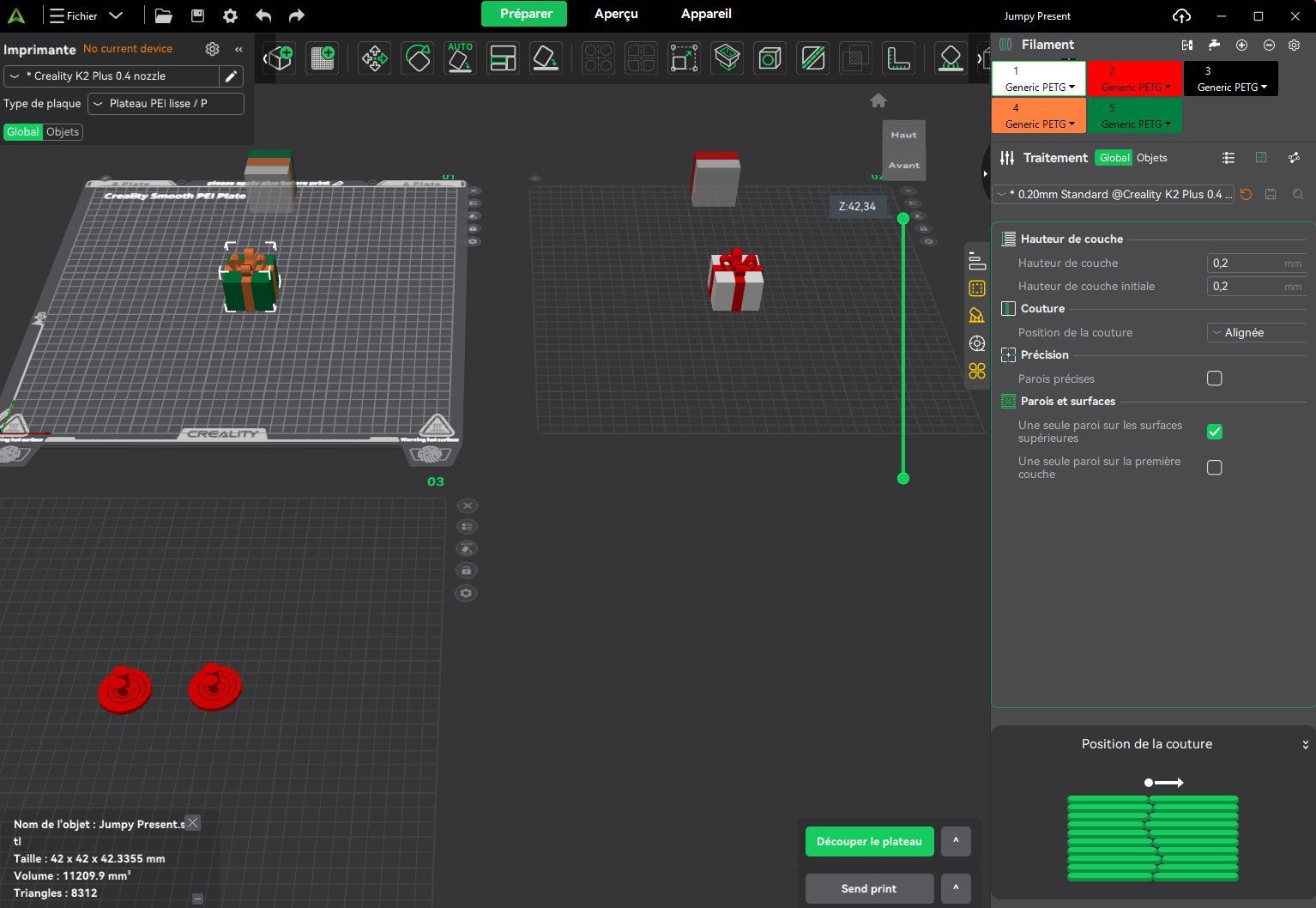Click the list view icon in Traitement header
The width and height of the screenshot is (1316, 908).
(x=1228, y=158)
